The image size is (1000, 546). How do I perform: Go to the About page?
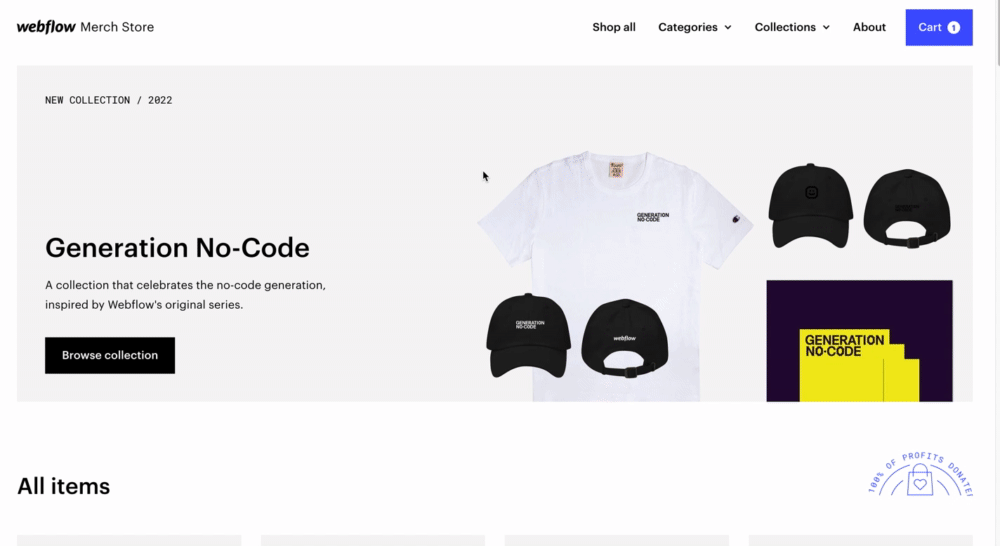pyautogui.click(x=869, y=27)
